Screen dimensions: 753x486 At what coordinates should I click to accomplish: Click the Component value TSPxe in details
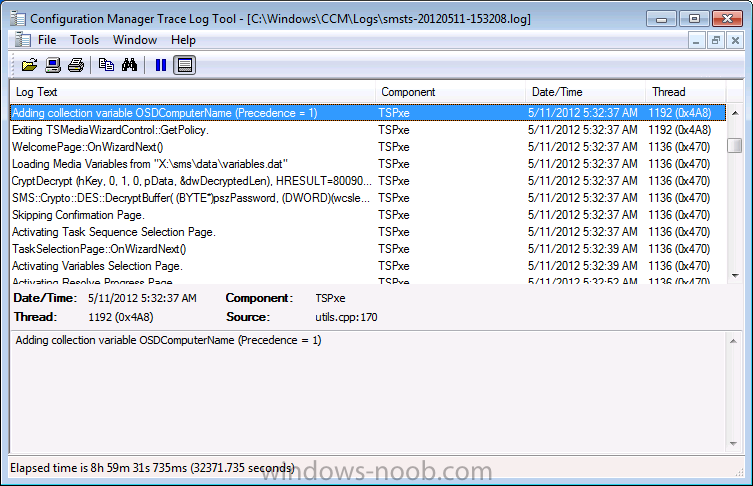(x=330, y=298)
